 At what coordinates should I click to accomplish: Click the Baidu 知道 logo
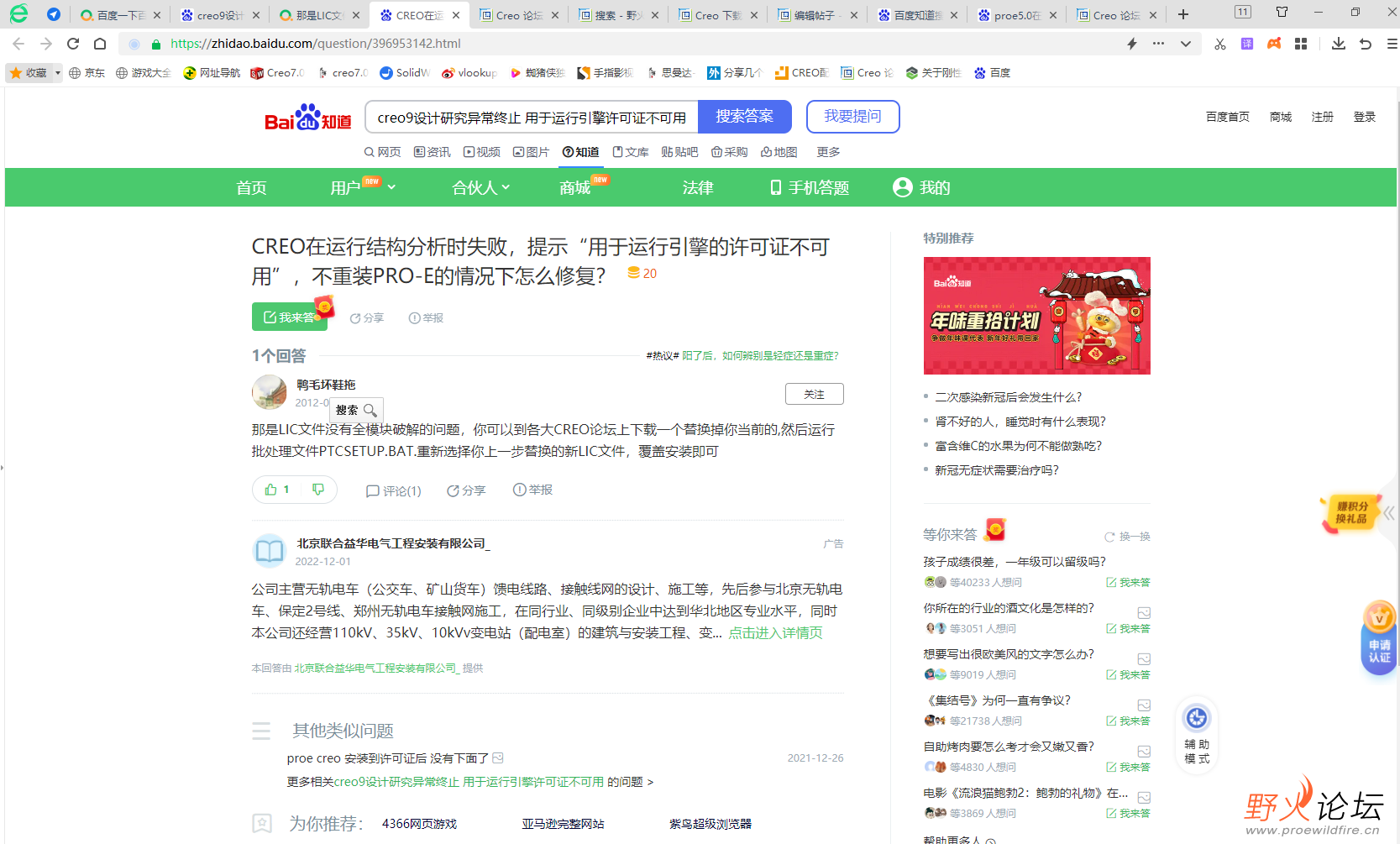pos(308,118)
